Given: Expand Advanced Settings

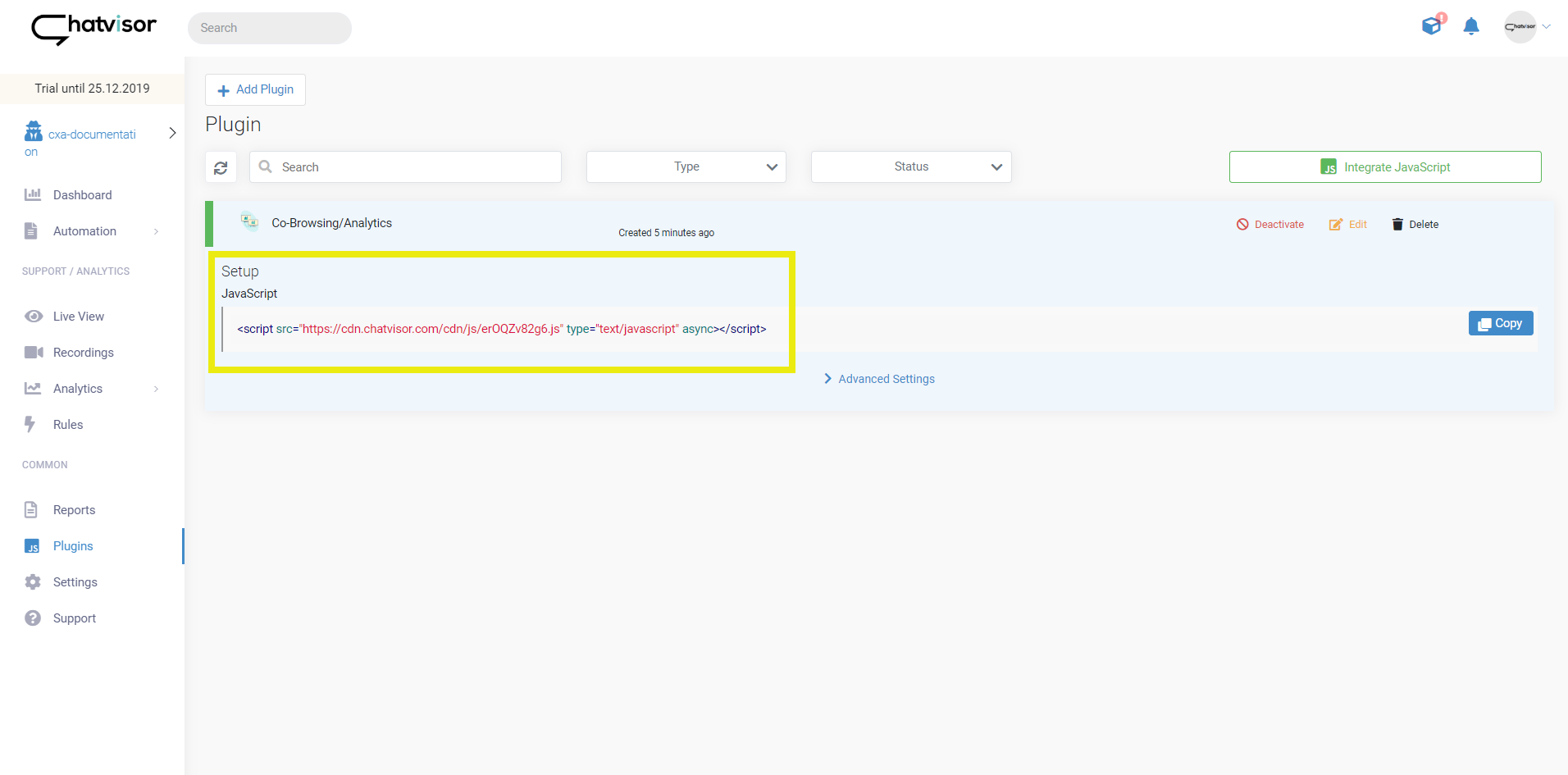Looking at the screenshot, I should [x=879, y=379].
